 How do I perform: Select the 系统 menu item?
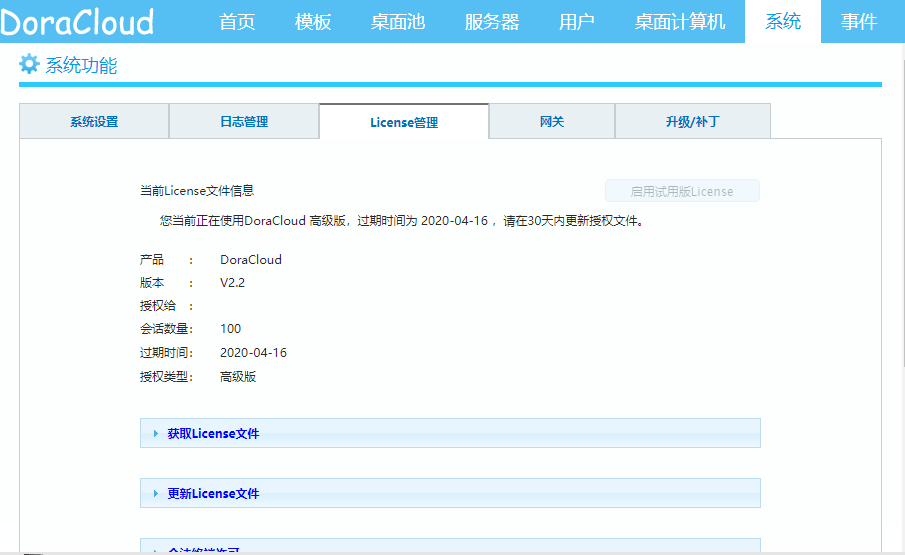[x=783, y=22]
